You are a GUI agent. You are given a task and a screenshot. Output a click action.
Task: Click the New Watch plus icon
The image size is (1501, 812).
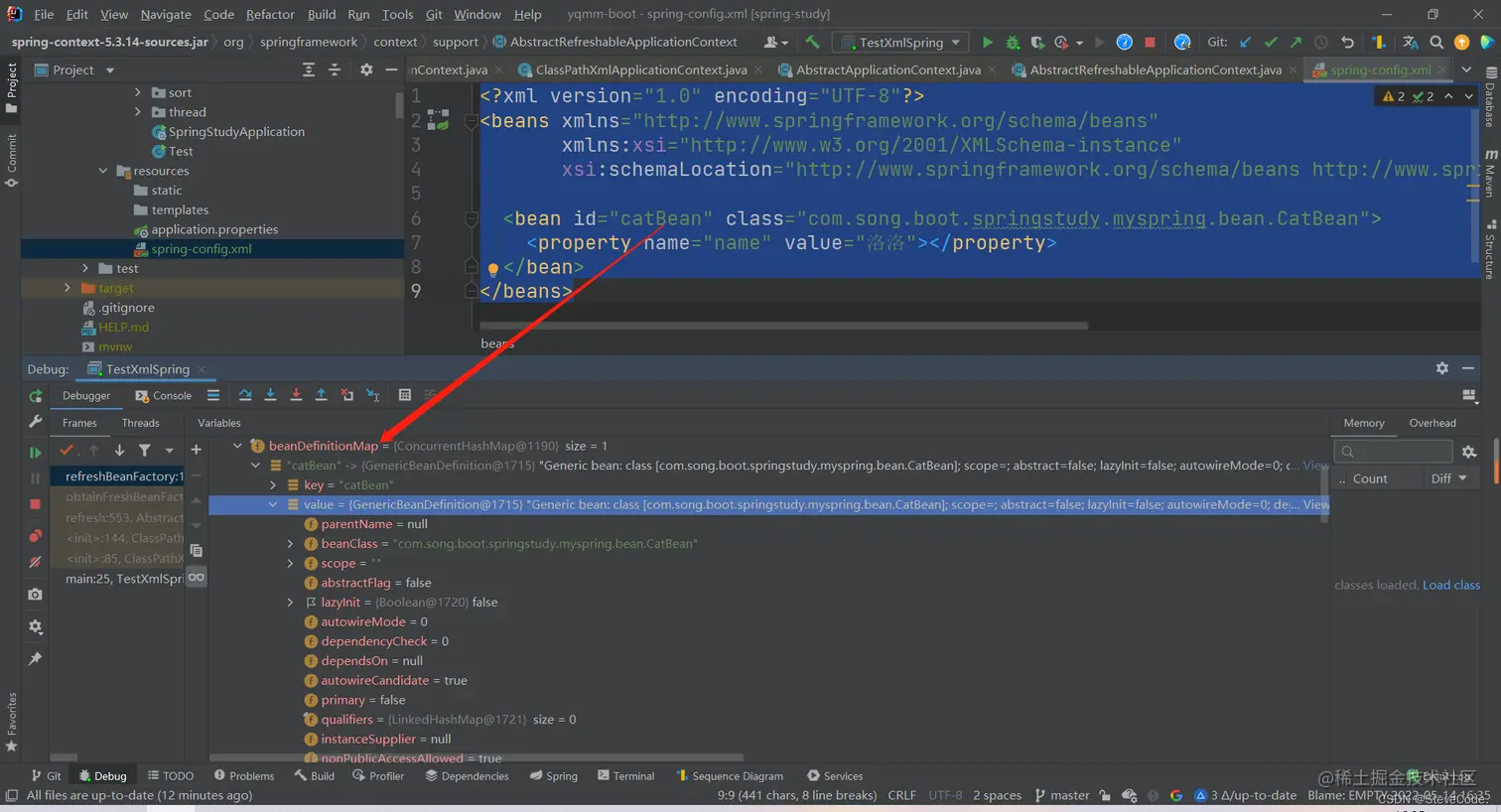[196, 450]
